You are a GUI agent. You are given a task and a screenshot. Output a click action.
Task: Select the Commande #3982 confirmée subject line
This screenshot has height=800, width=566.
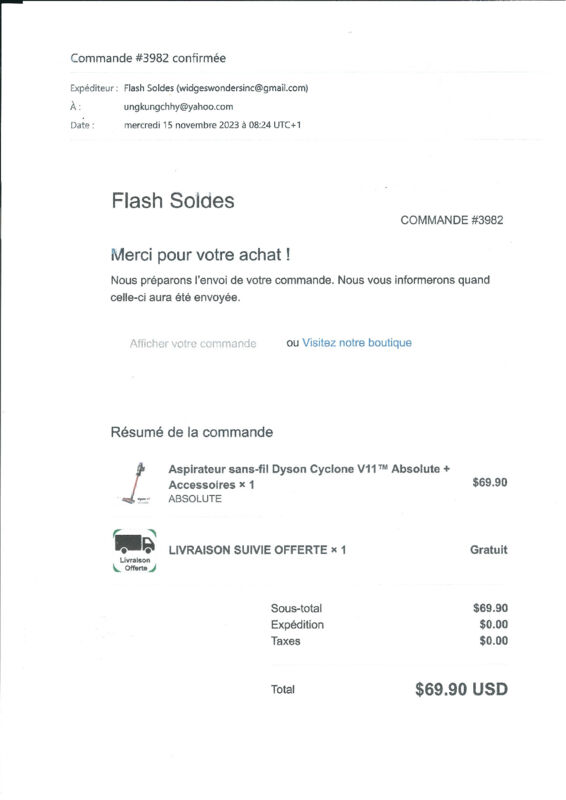pos(148,58)
